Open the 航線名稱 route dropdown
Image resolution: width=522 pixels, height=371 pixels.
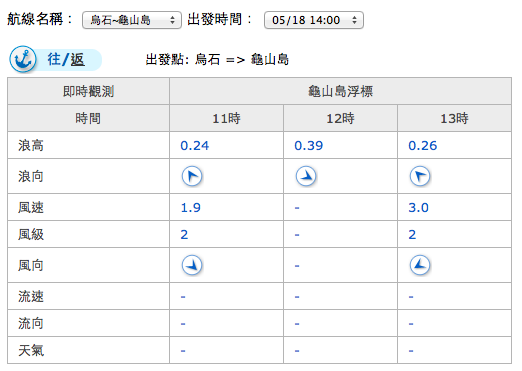pyautogui.click(x=132, y=20)
